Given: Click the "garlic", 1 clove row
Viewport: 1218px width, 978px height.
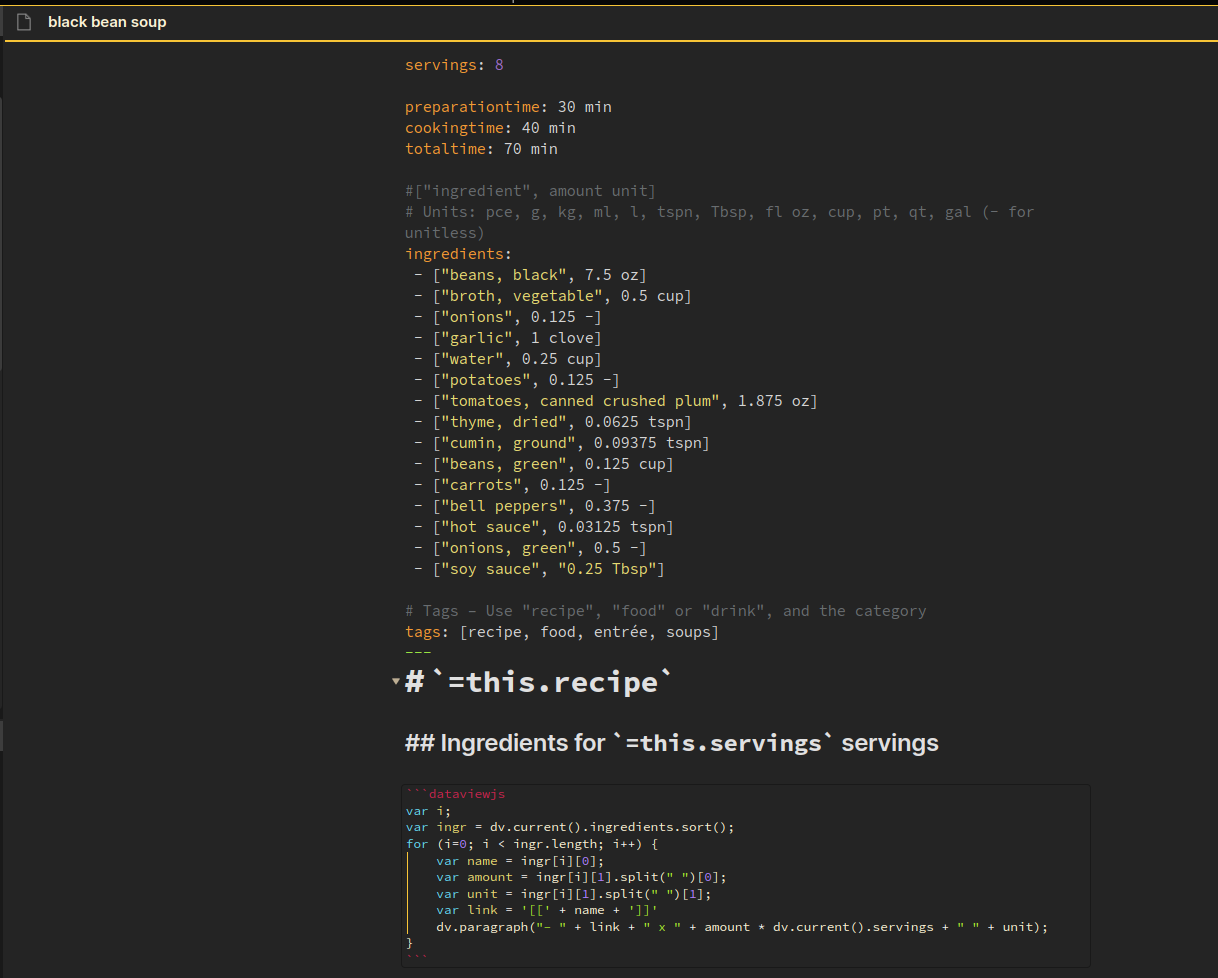Looking at the screenshot, I should pos(508,338).
